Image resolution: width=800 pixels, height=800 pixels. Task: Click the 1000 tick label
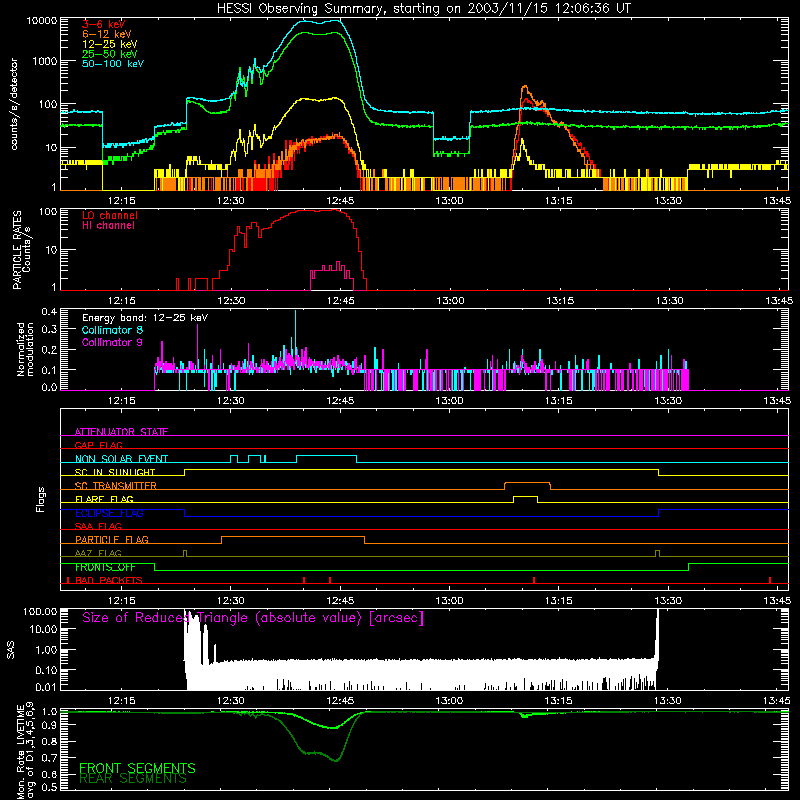pyautogui.click(x=45, y=61)
